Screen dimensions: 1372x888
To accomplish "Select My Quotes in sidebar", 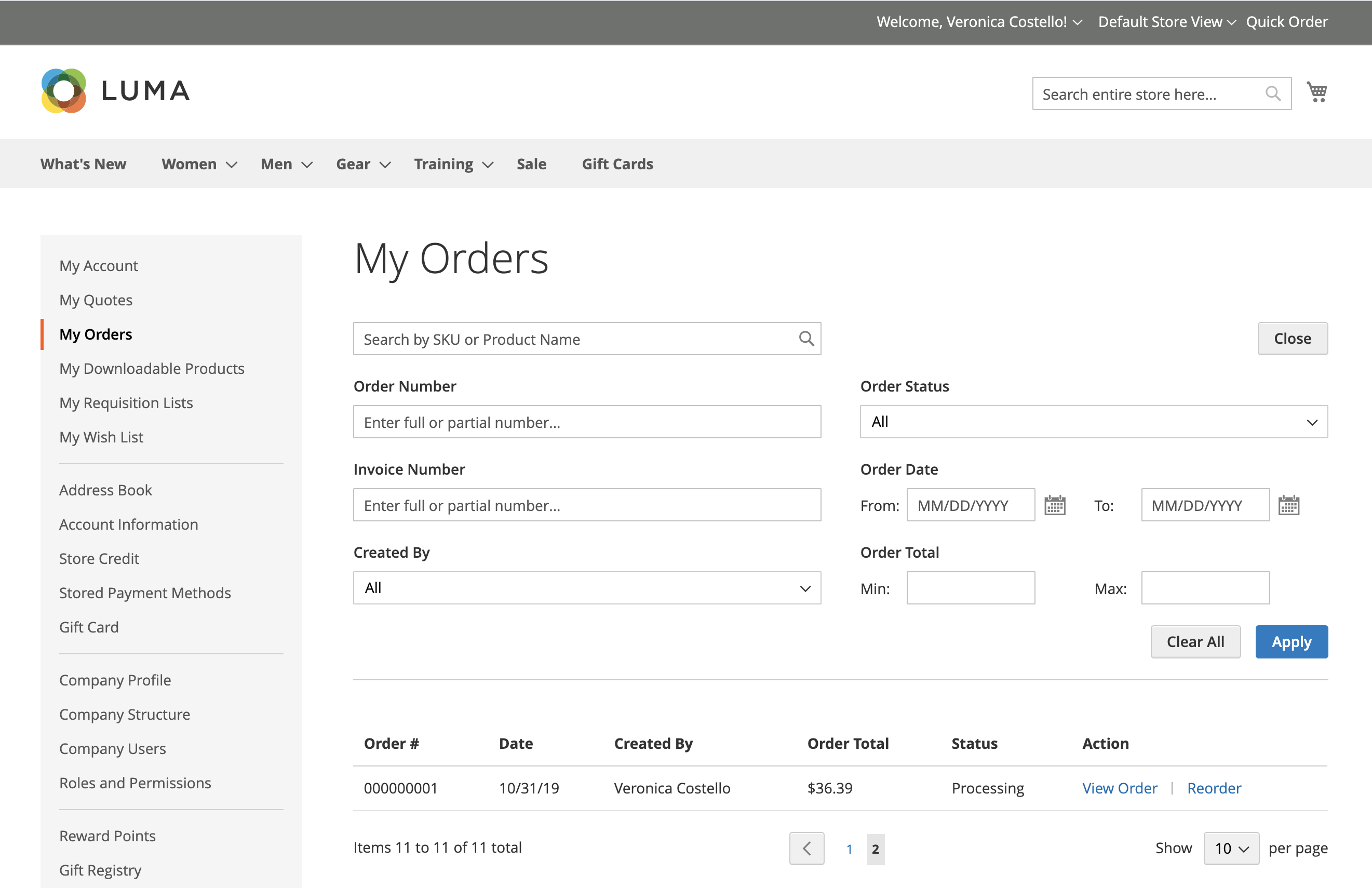I will pyautogui.click(x=96, y=300).
